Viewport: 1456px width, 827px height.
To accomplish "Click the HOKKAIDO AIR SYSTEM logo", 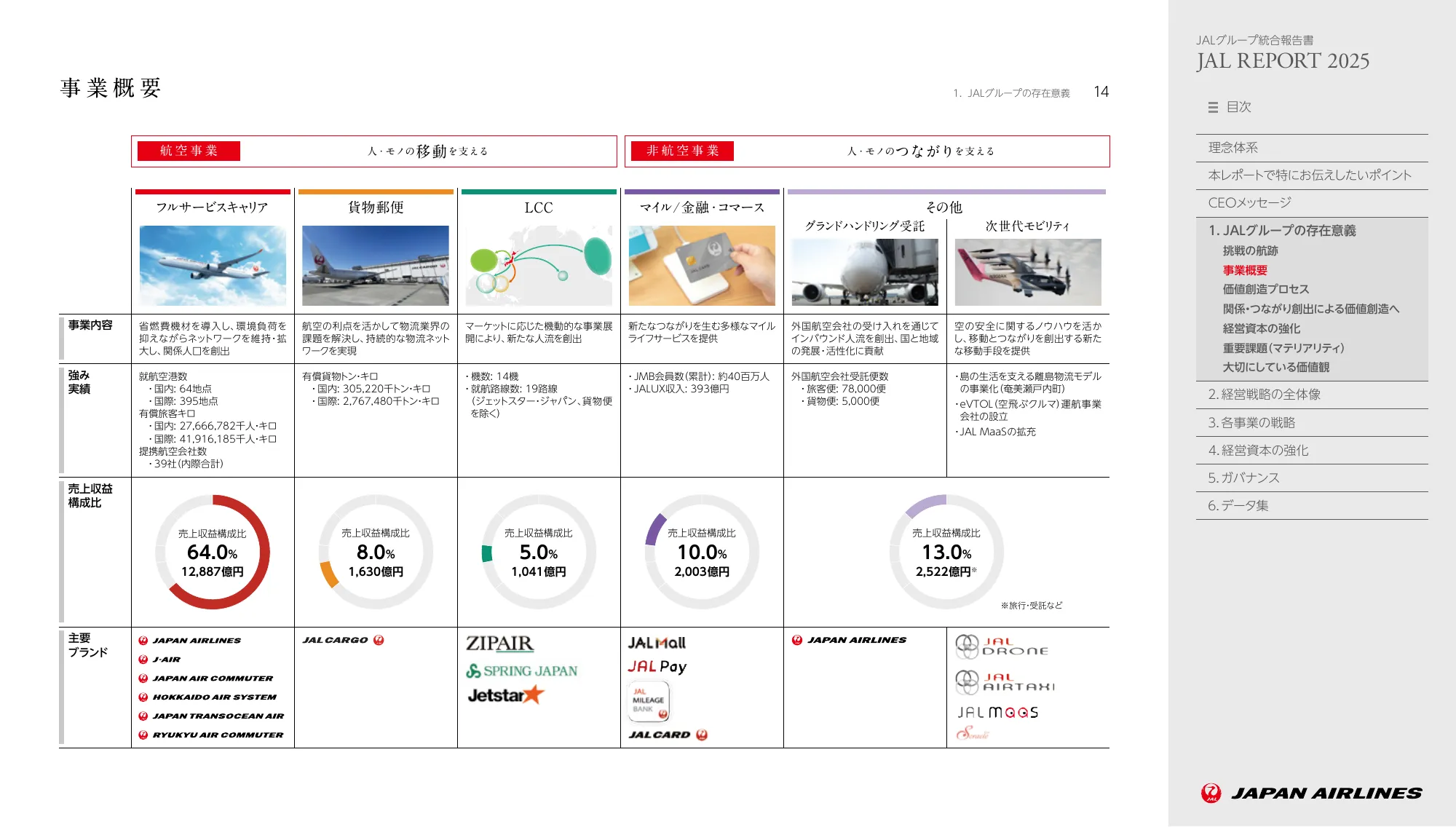I will point(207,697).
